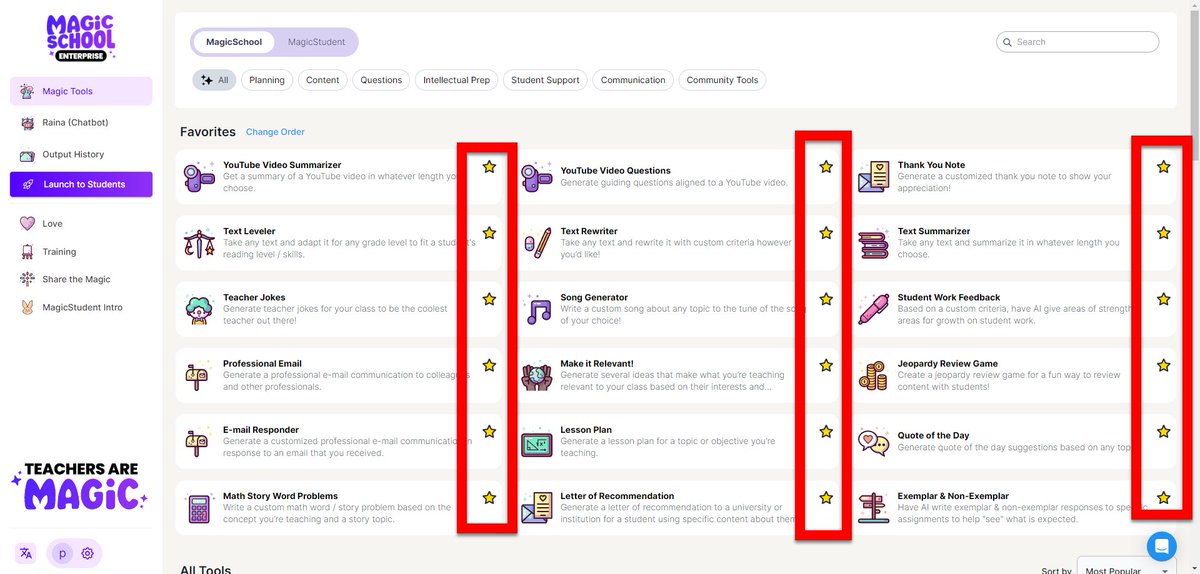
Task: Open Magic Tools in sidebar
Action: tap(81, 91)
